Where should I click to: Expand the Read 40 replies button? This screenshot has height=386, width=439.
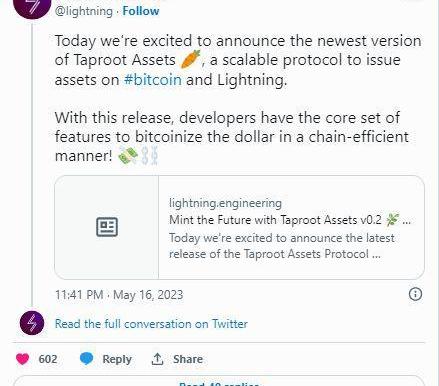[219, 383]
